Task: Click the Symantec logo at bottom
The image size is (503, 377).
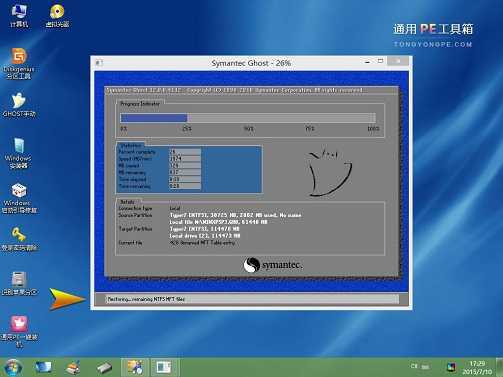Action: pyautogui.click(x=273, y=265)
